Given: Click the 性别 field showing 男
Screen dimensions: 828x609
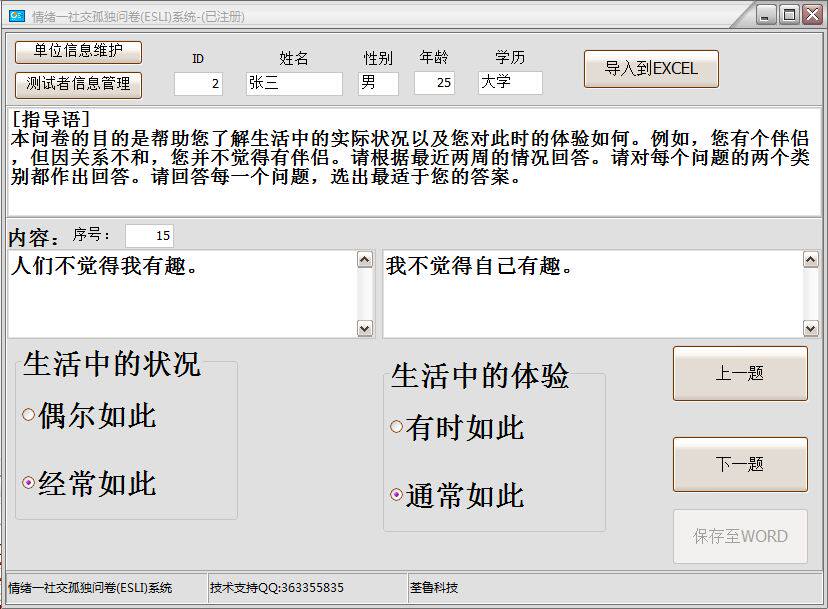Looking at the screenshot, I should coord(378,83).
